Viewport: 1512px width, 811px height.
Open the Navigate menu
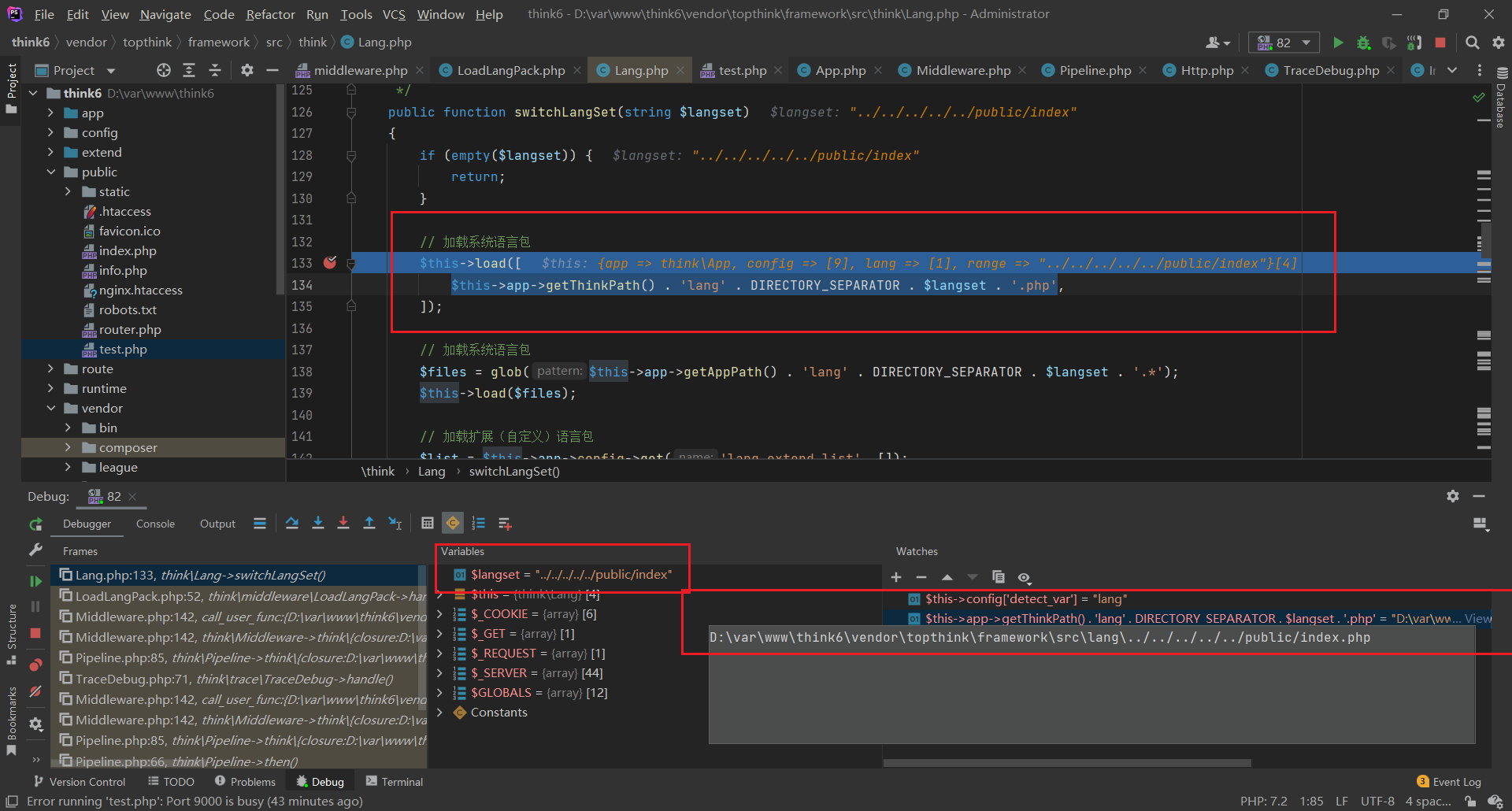tap(165, 14)
